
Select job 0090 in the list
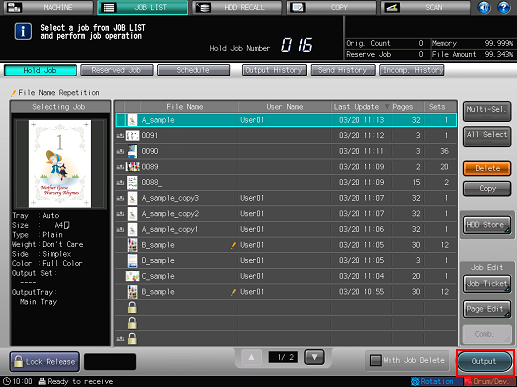coord(286,151)
